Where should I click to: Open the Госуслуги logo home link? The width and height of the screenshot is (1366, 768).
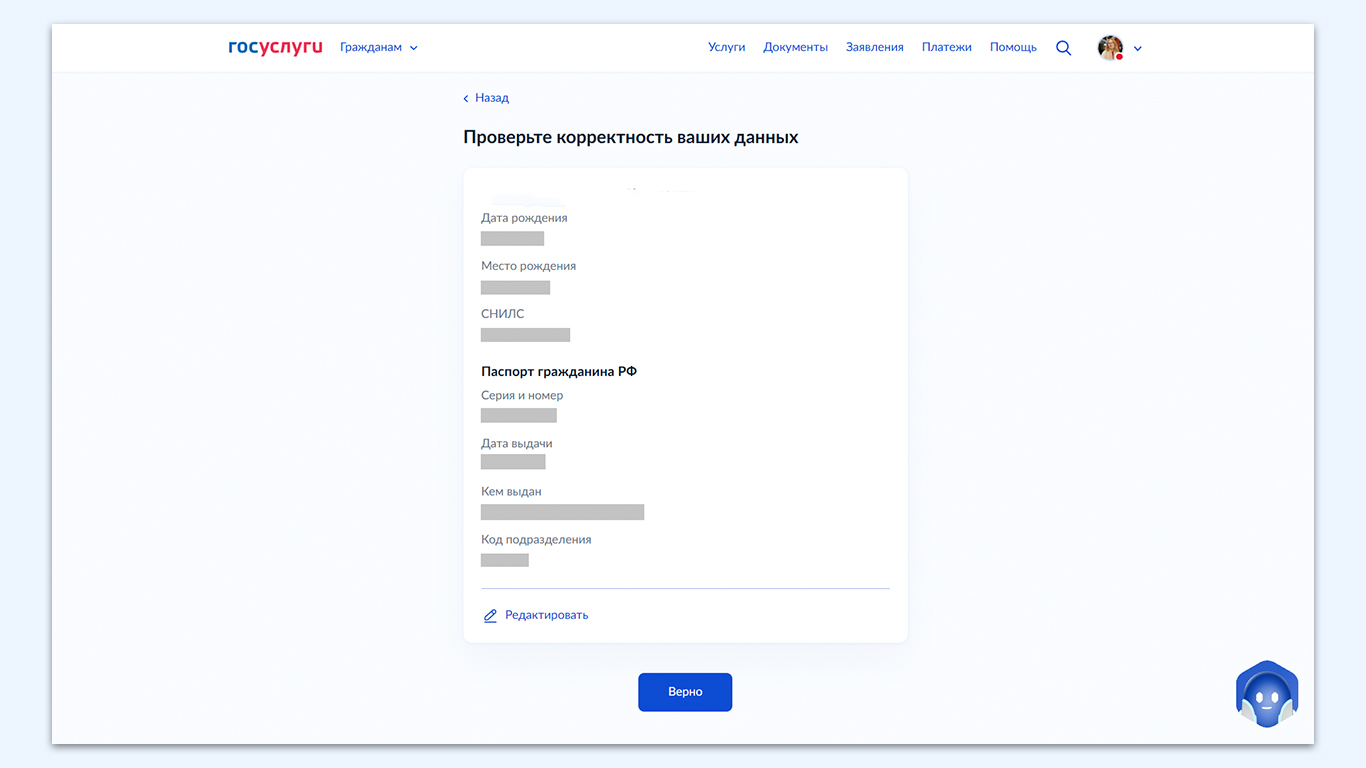click(x=275, y=48)
